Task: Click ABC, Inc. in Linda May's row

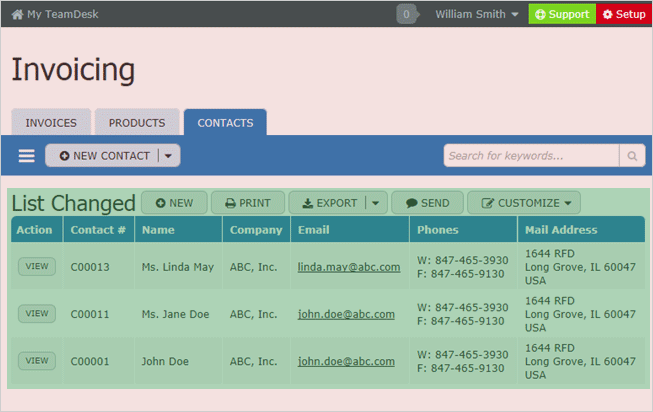Action: click(x=254, y=267)
